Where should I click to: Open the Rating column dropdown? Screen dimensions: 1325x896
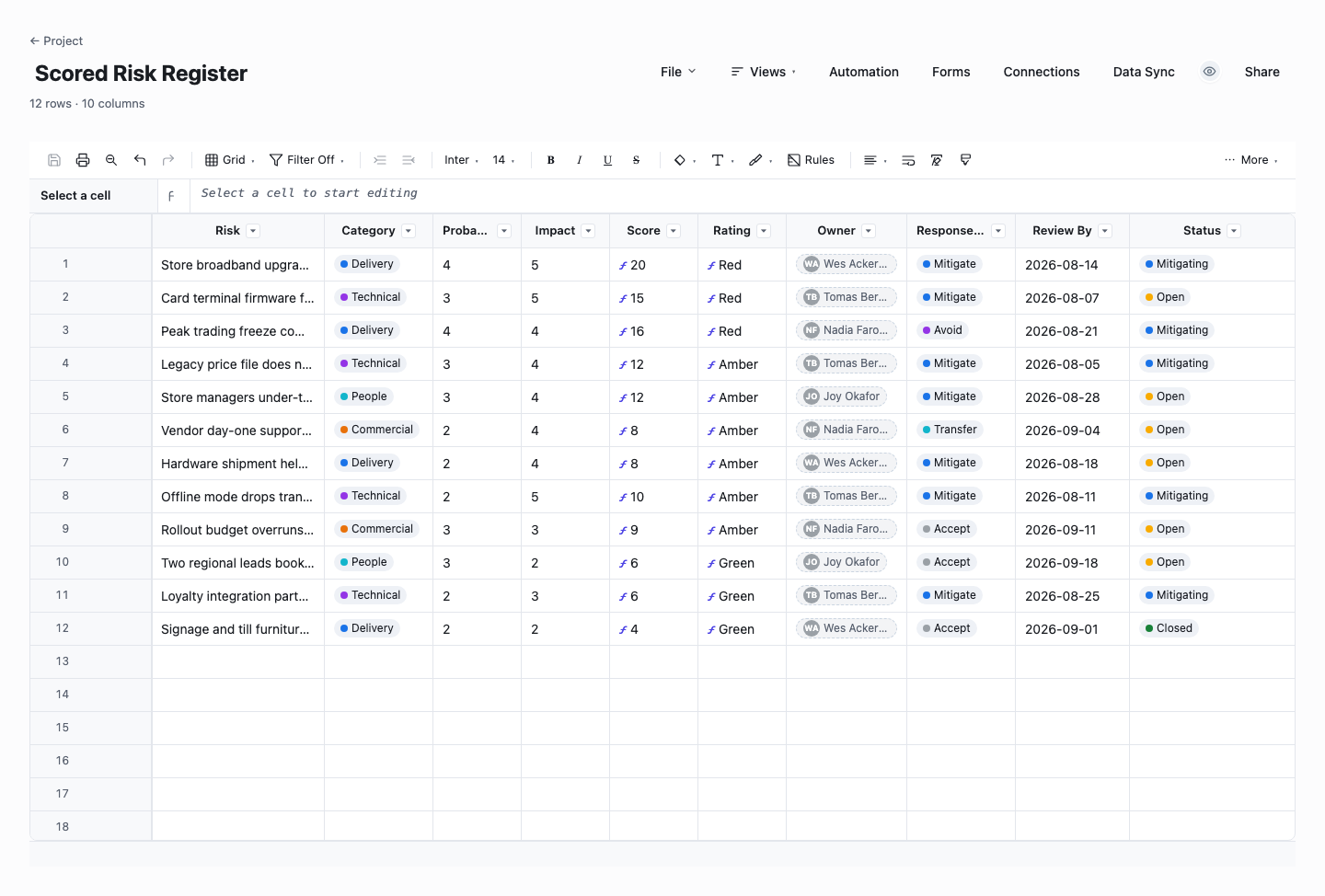click(x=764, y=231)
